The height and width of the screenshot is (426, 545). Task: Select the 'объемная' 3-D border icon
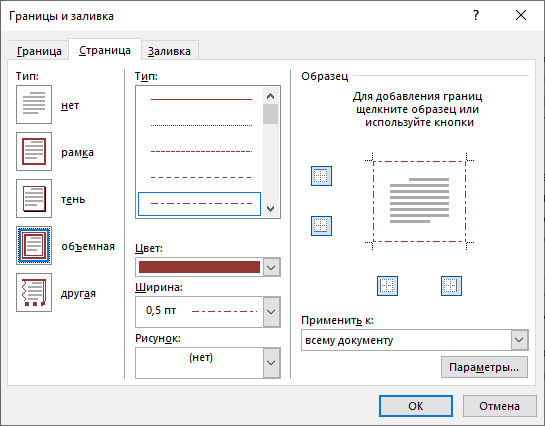tap(34, 245)
